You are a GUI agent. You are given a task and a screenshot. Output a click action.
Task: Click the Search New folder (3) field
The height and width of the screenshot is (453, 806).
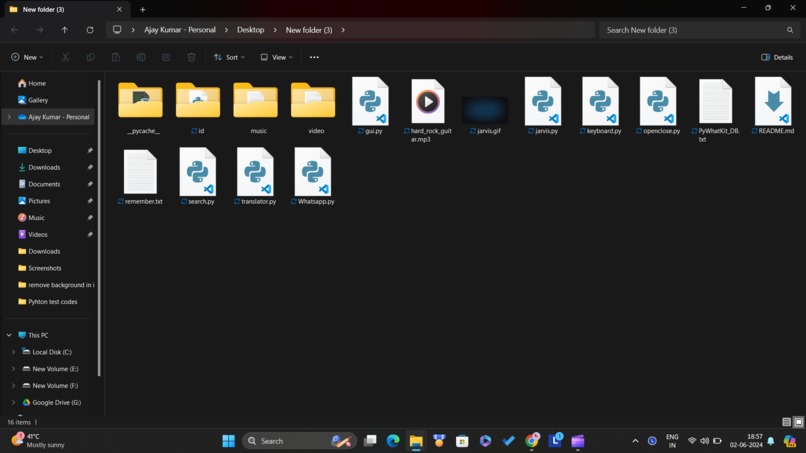tap(699, 30)
